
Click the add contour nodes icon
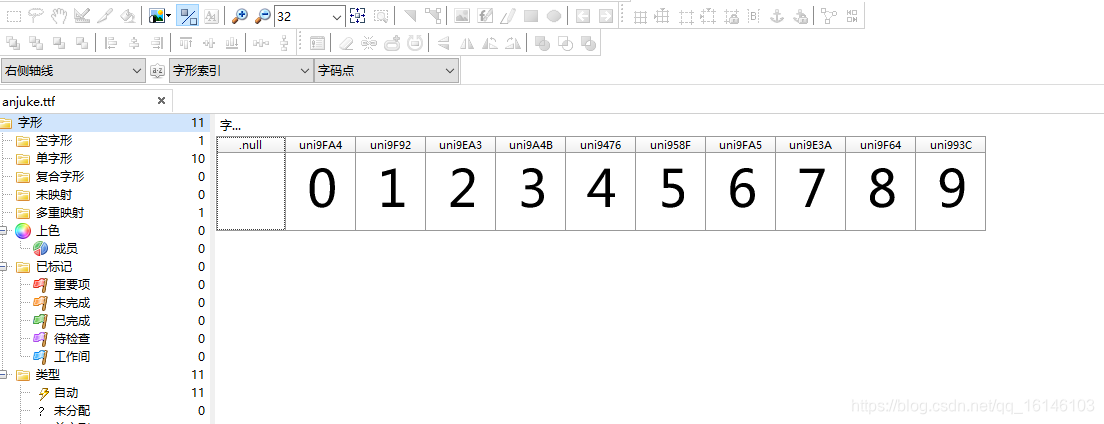tap(433, 15)
